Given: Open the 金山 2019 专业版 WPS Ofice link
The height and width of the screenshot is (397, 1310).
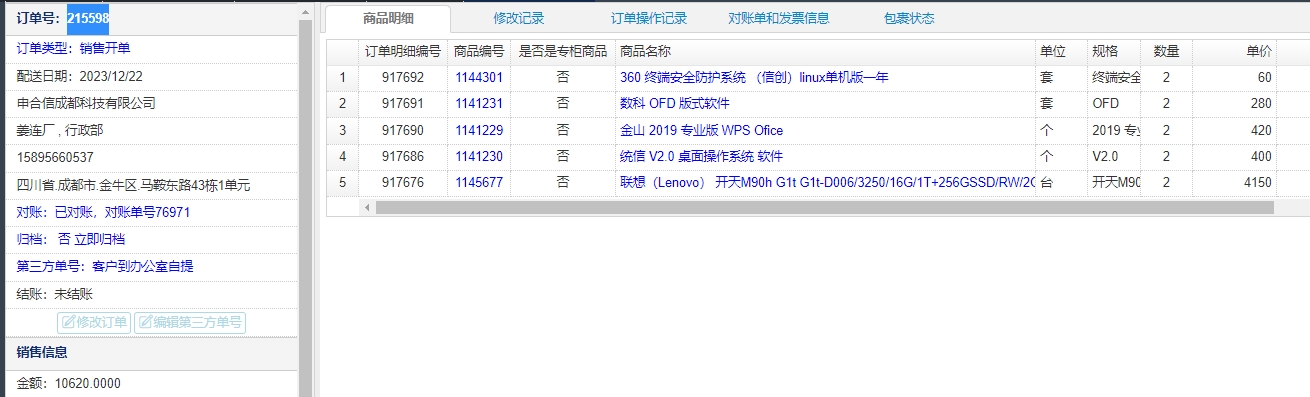Looking at the screenshot, I should 701,130.
